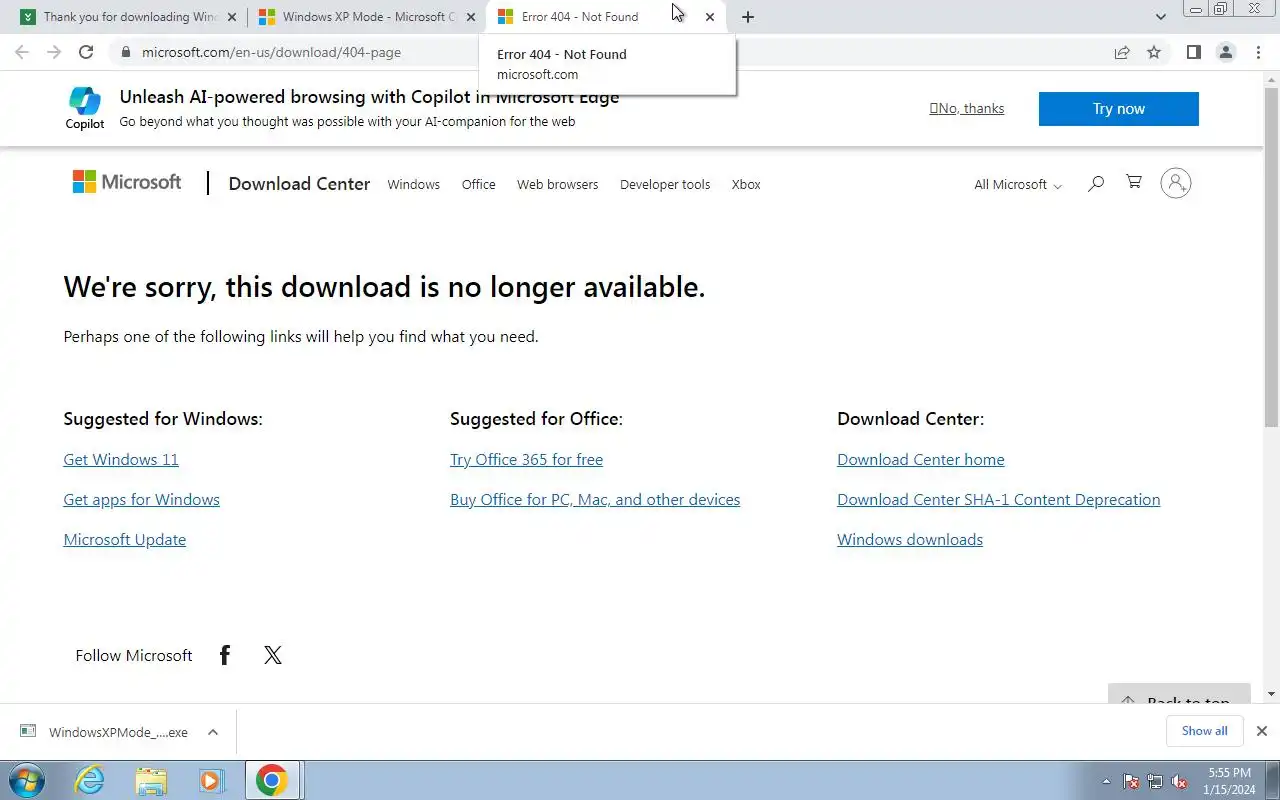Open the Get Windows 11 link
The height and width of the screenshot is (800, 1280).
pos(121,460)
